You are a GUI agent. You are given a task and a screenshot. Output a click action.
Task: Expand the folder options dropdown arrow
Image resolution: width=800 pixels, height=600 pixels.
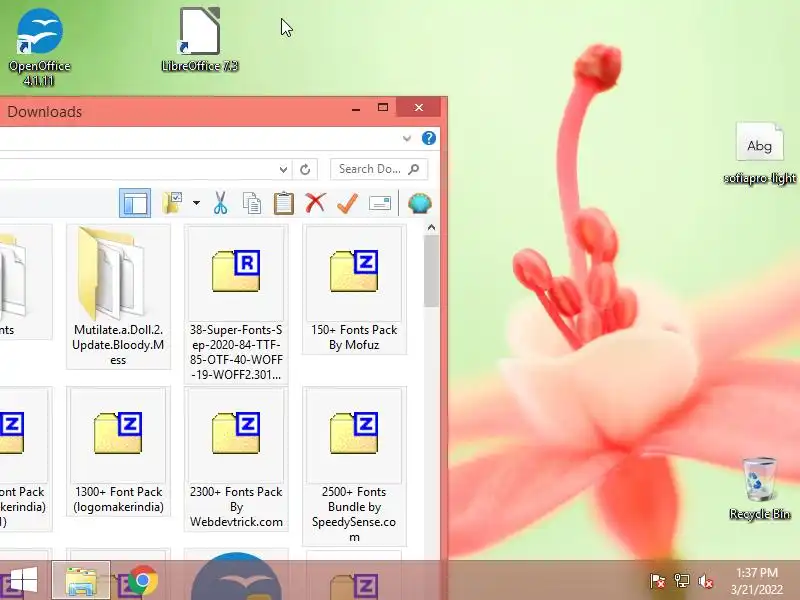(x=196, y=203)
